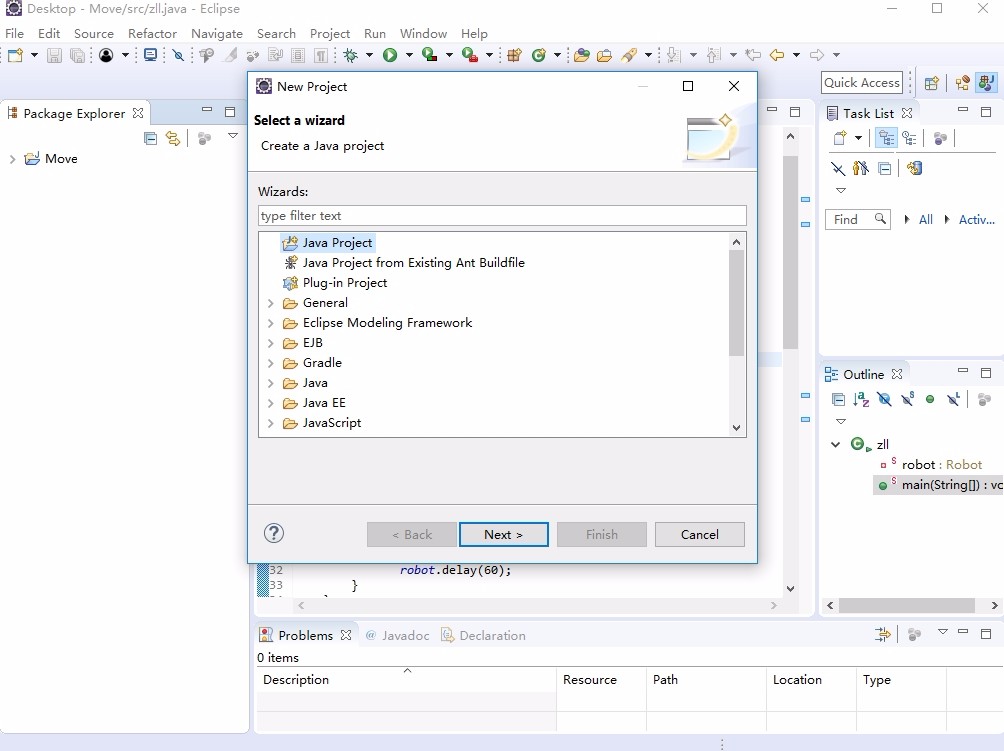The image size is (1004, 751).
Task: Expand the Java EE wizard folder
Action: [270, 403]
